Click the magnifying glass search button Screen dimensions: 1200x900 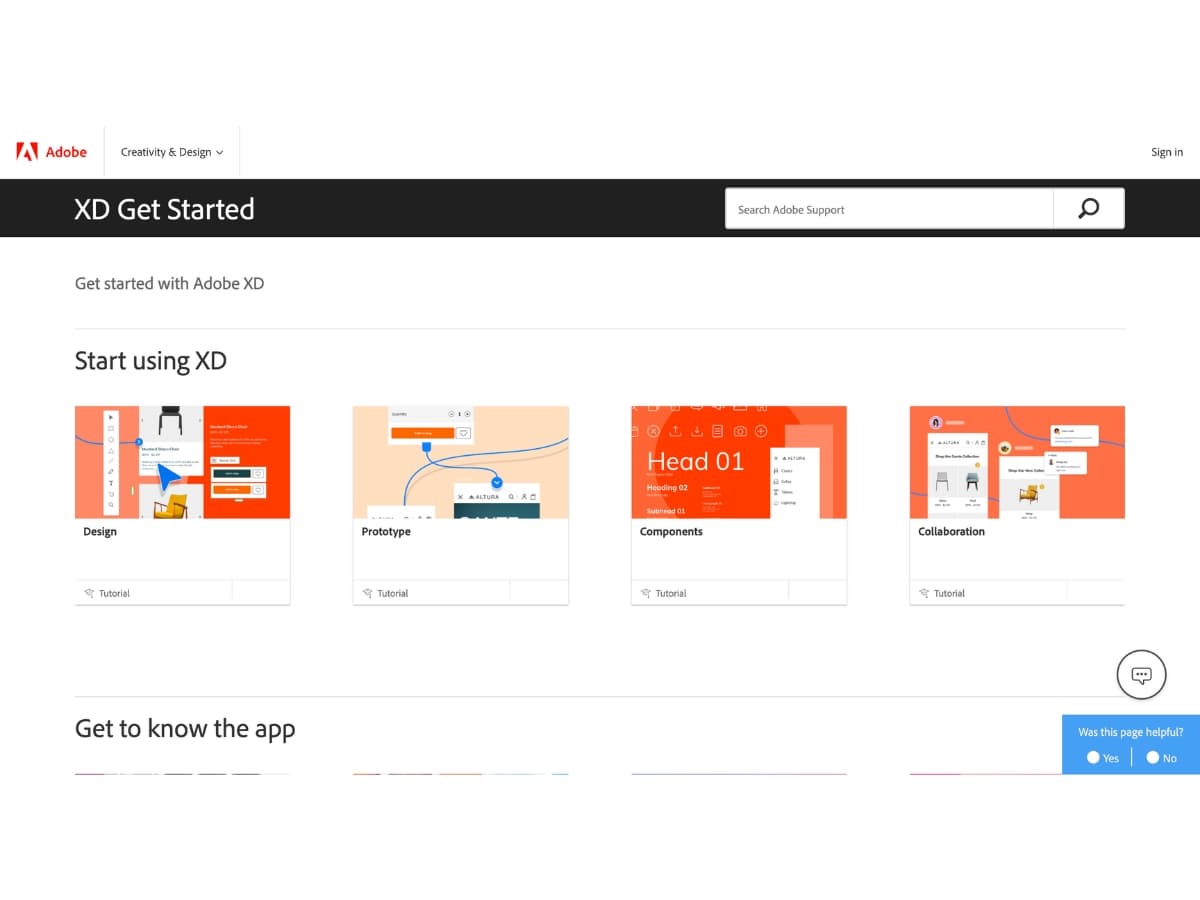tap(1089, 209)
